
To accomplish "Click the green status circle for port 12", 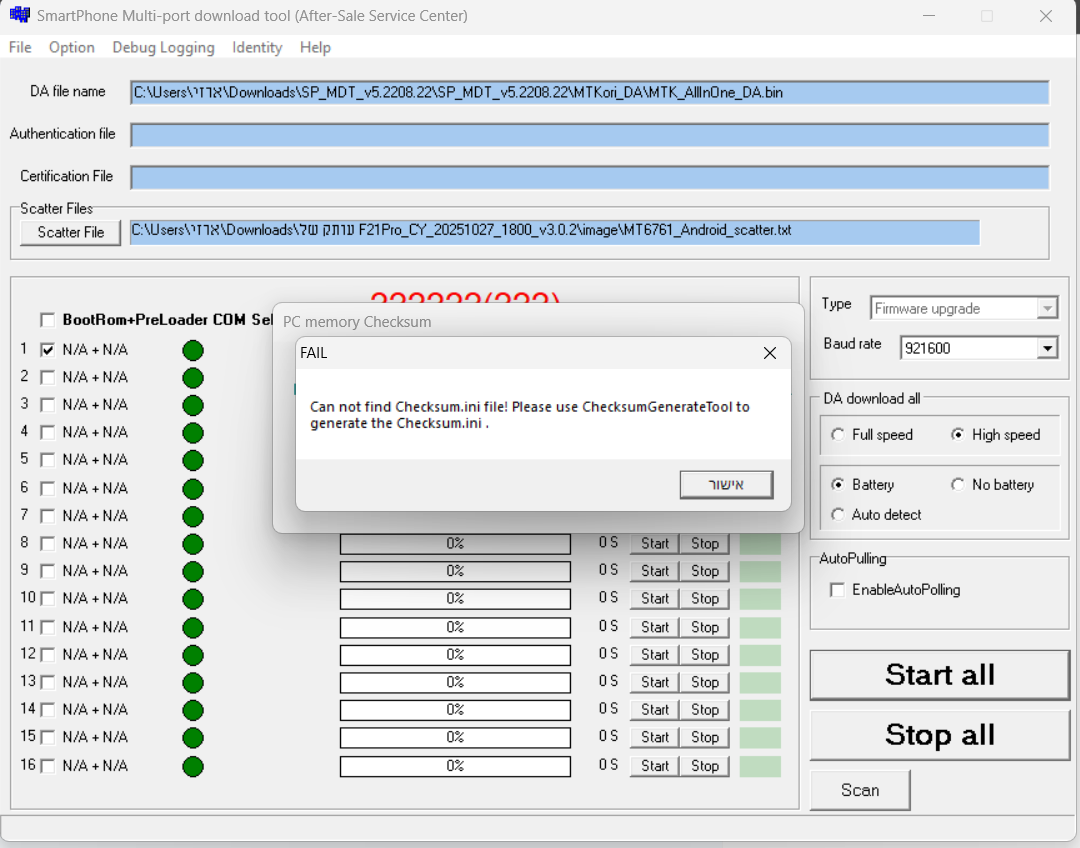I will click(x=193, y=655).
